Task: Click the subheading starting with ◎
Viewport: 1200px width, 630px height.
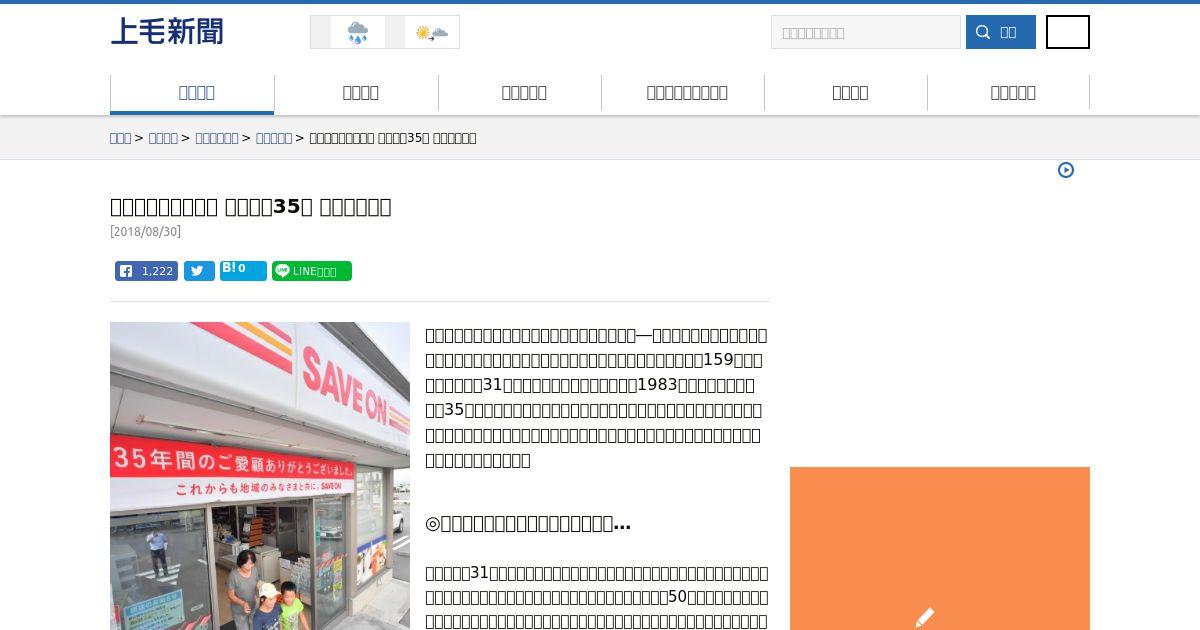Action: pyautogui.click(x=528, y=524)
